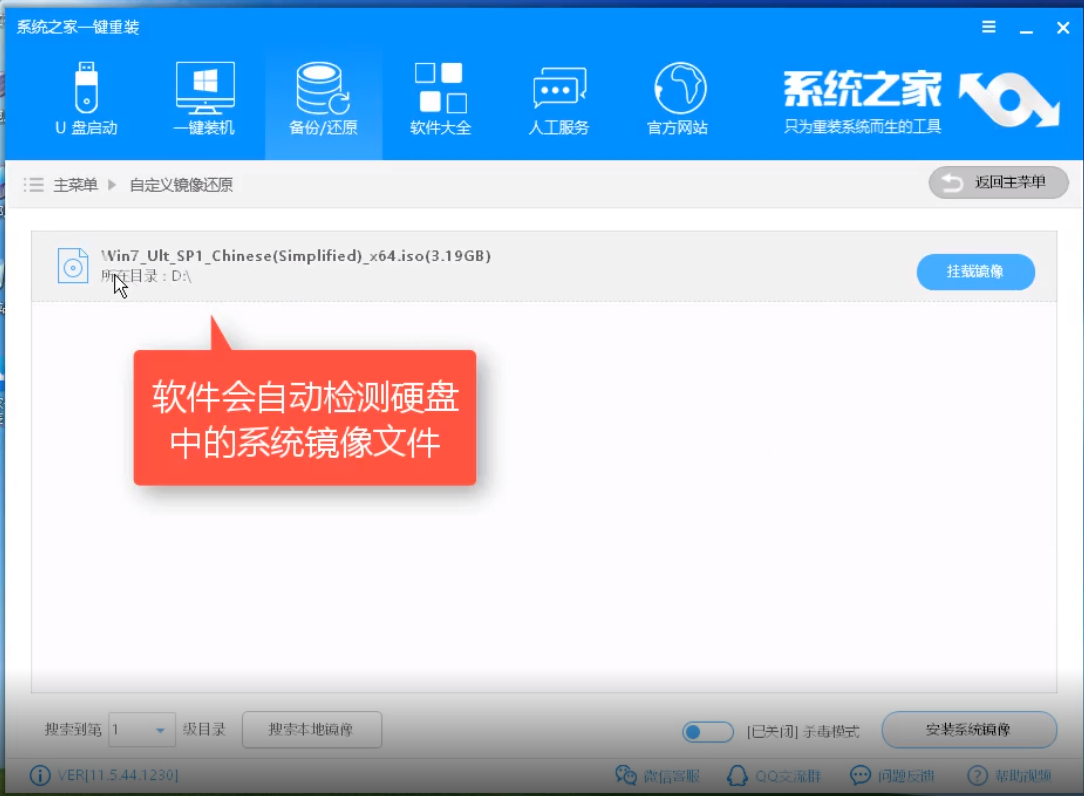Toggle the 杀毒模式 antivirus mode switch
The height and width of the screenshot is (796, 1084).
pyautogui.click(x=708, y=731)
